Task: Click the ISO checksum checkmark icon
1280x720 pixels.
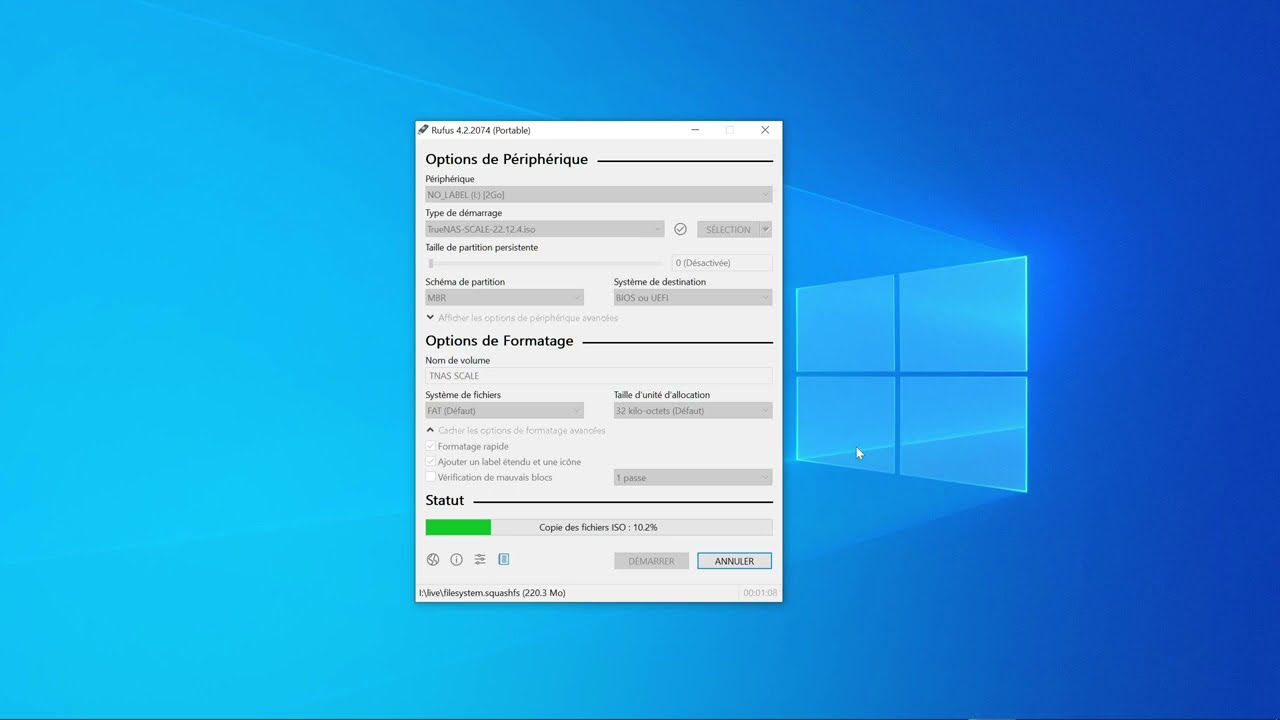Action: pos(680,229)
